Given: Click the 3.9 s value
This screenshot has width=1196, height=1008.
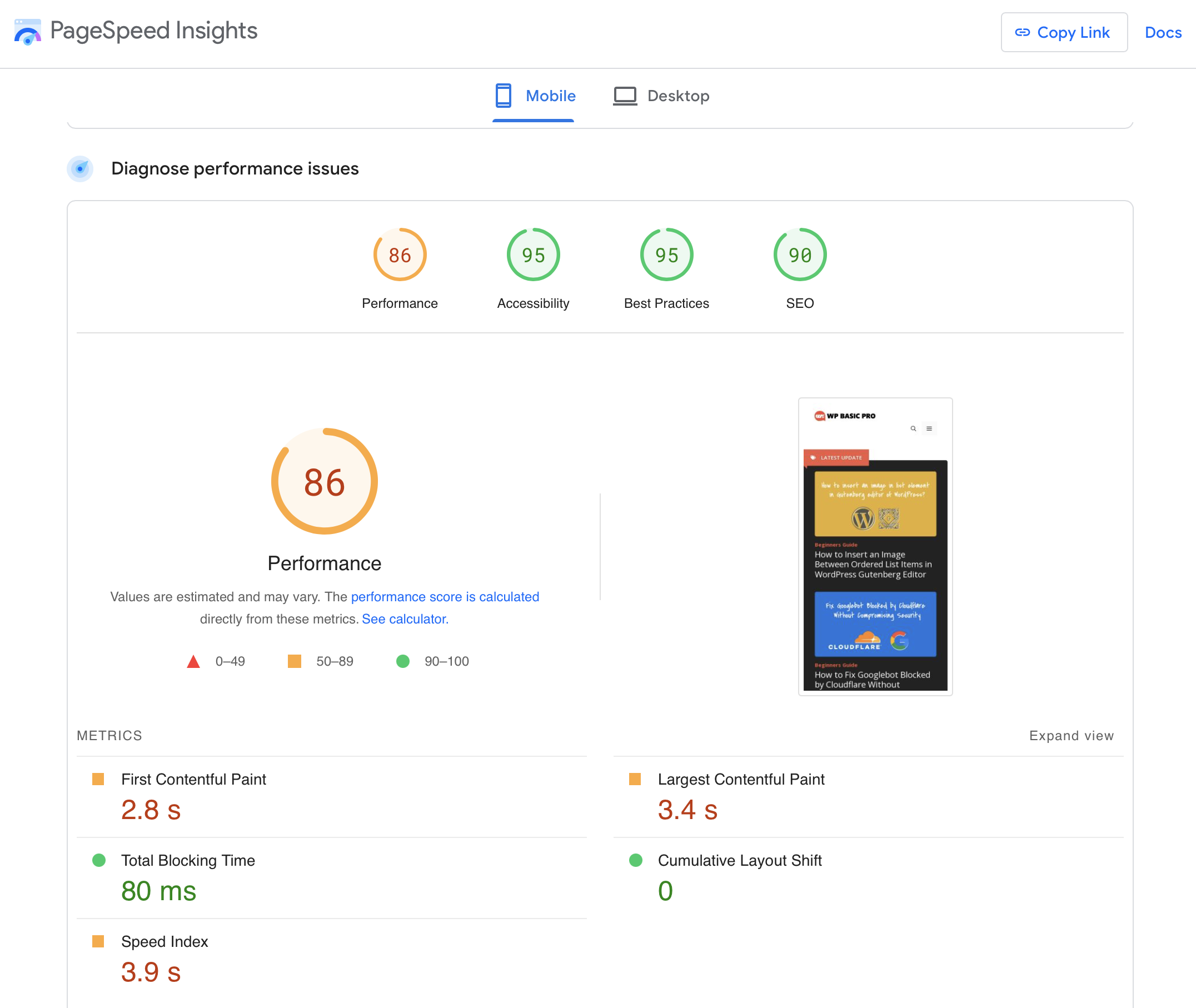Looking at the screenshot, I should tap(151, 972).
